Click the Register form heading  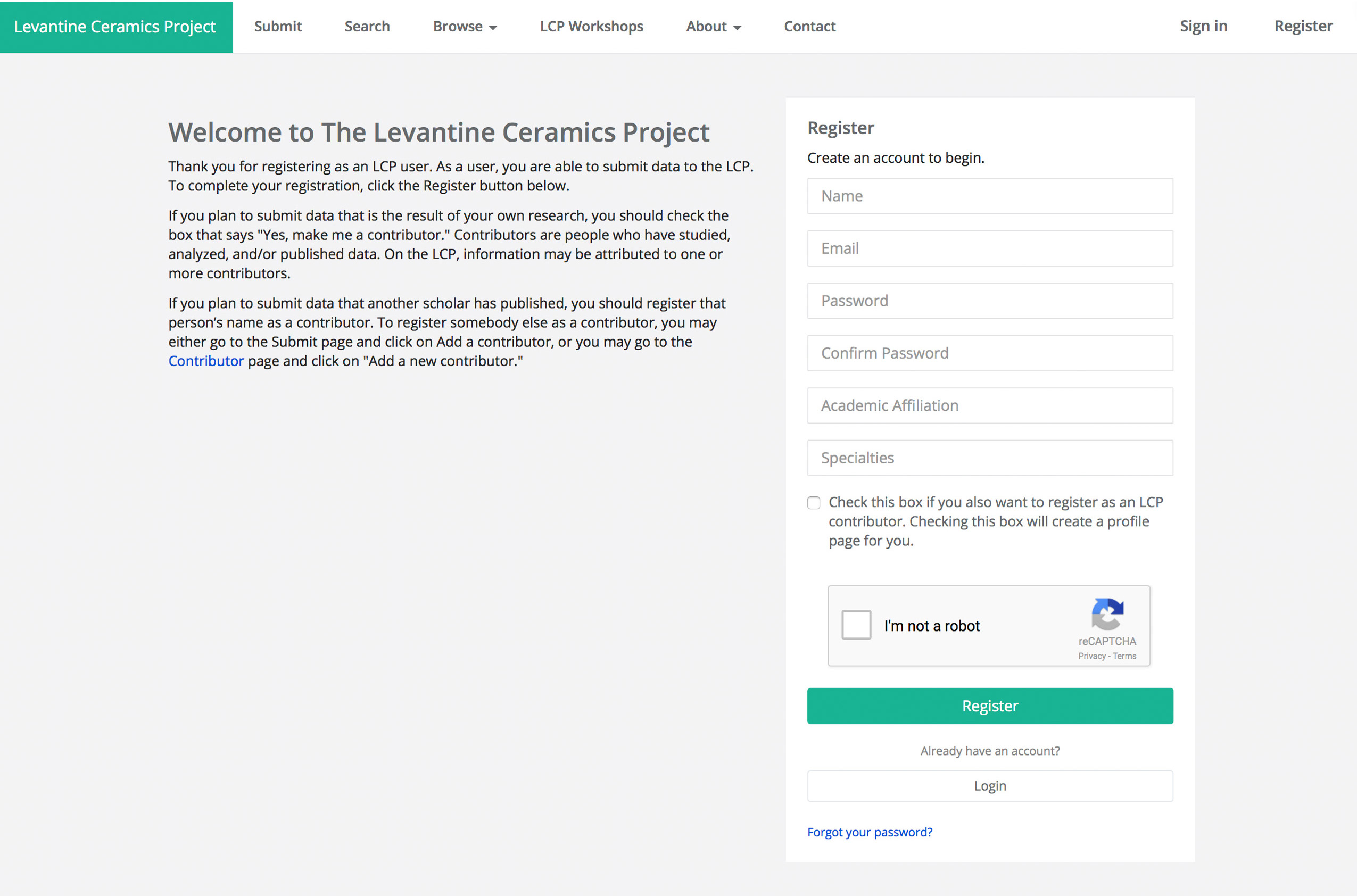840,128
